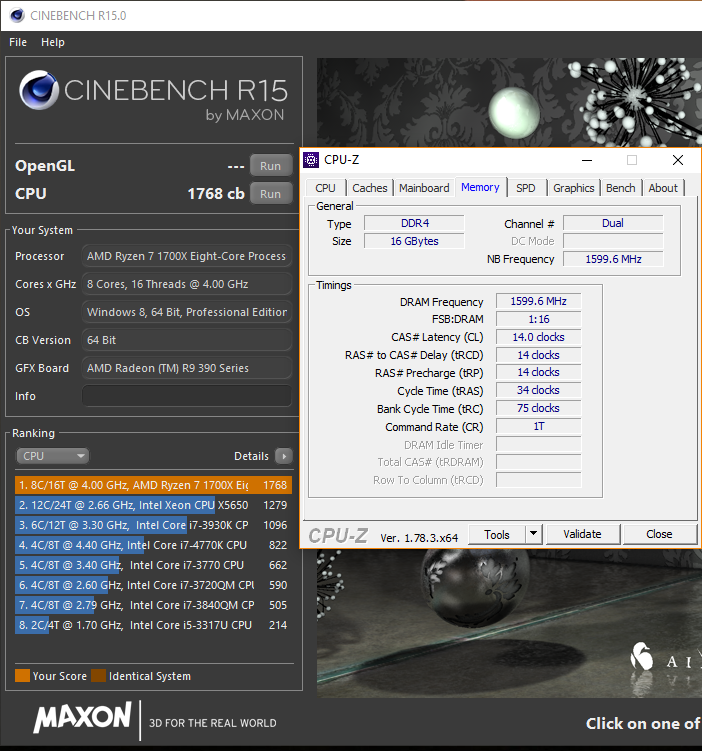This screenshot has height=751, width=702.
Task: Click the Cinebench R15 sphere logo
Action: tap(39, 90)
